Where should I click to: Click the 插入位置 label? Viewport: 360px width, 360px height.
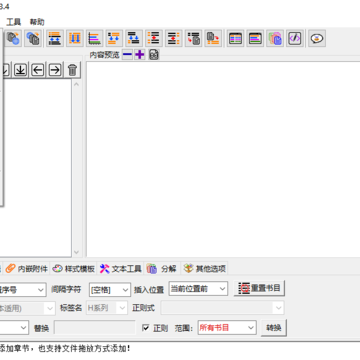[149, 290]
